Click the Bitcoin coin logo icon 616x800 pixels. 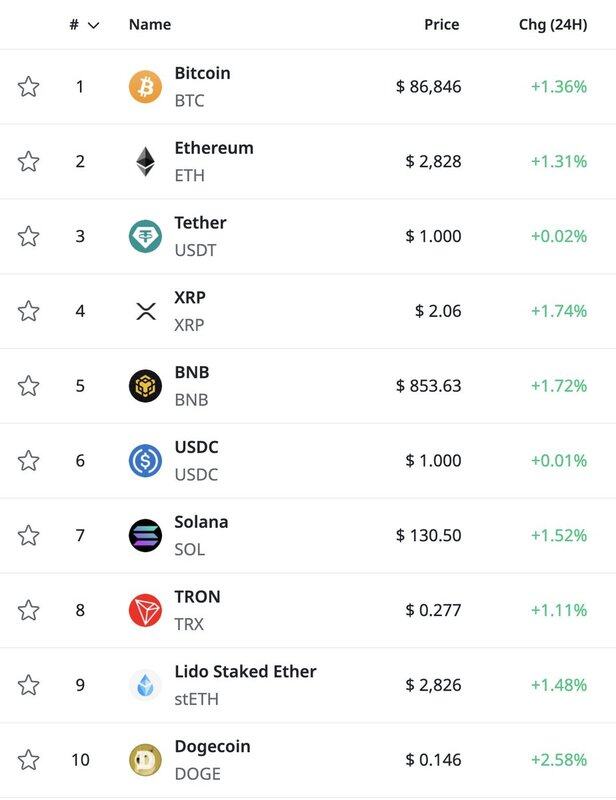coord(145,87)
